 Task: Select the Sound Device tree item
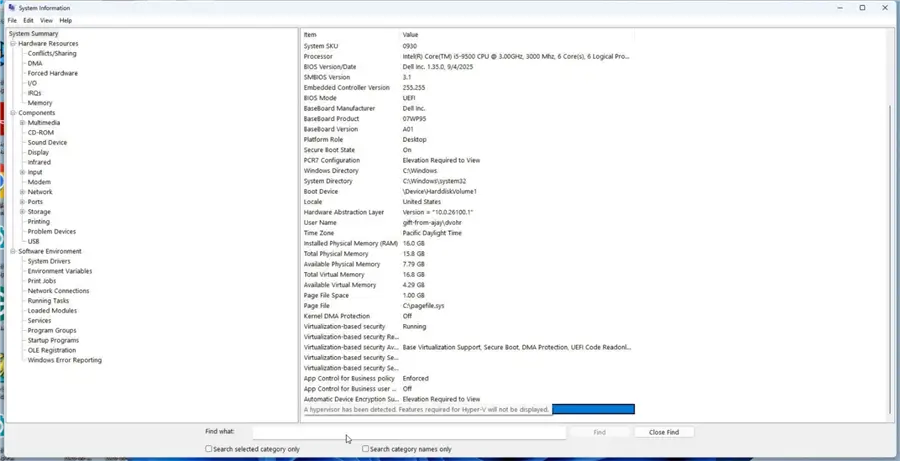[x=47, y=142]
